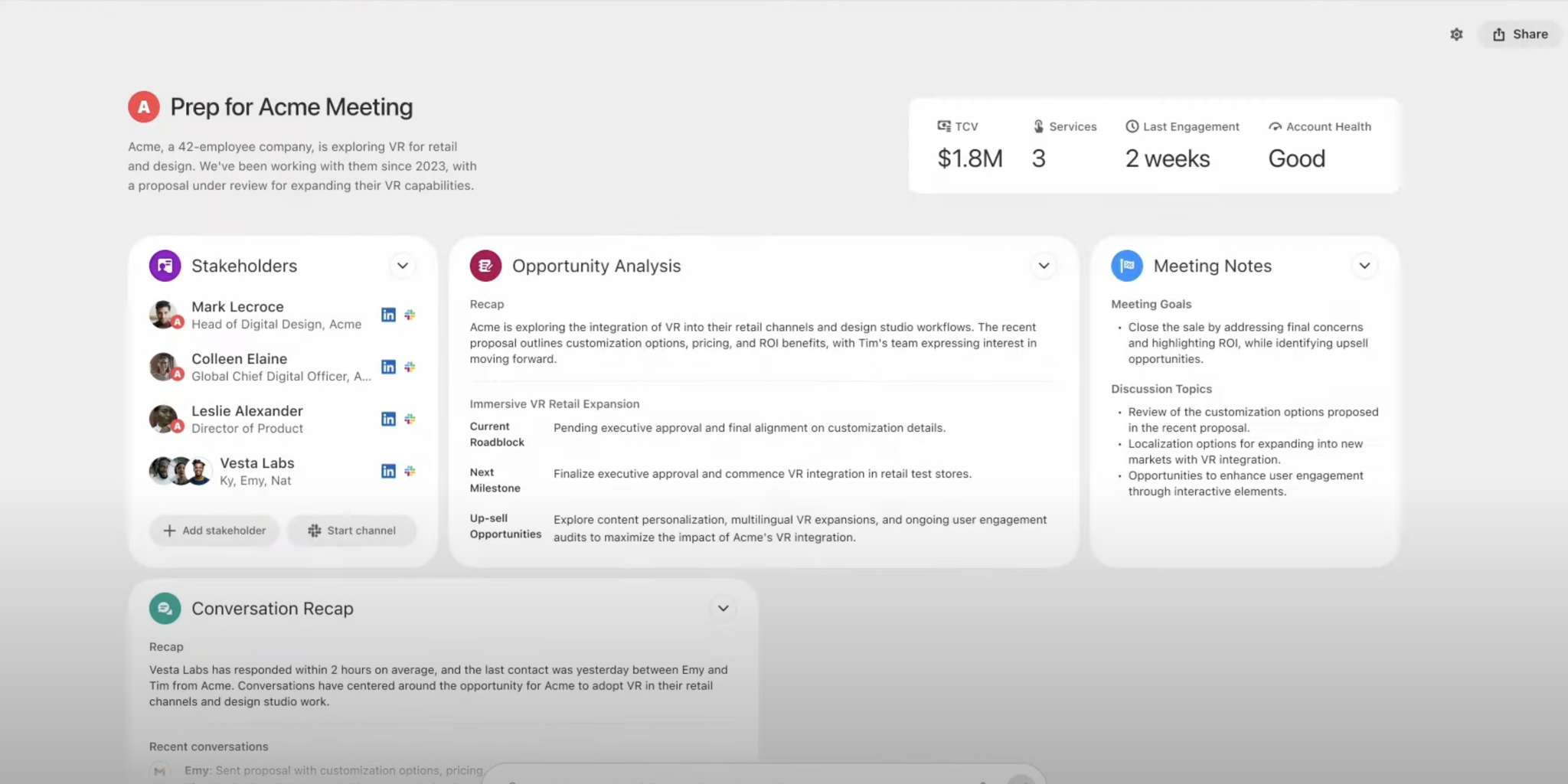This screenshot has height=784, width=1568.
Task: Click the 'Discussion Topics' heading
Action: click(1161, 389)
